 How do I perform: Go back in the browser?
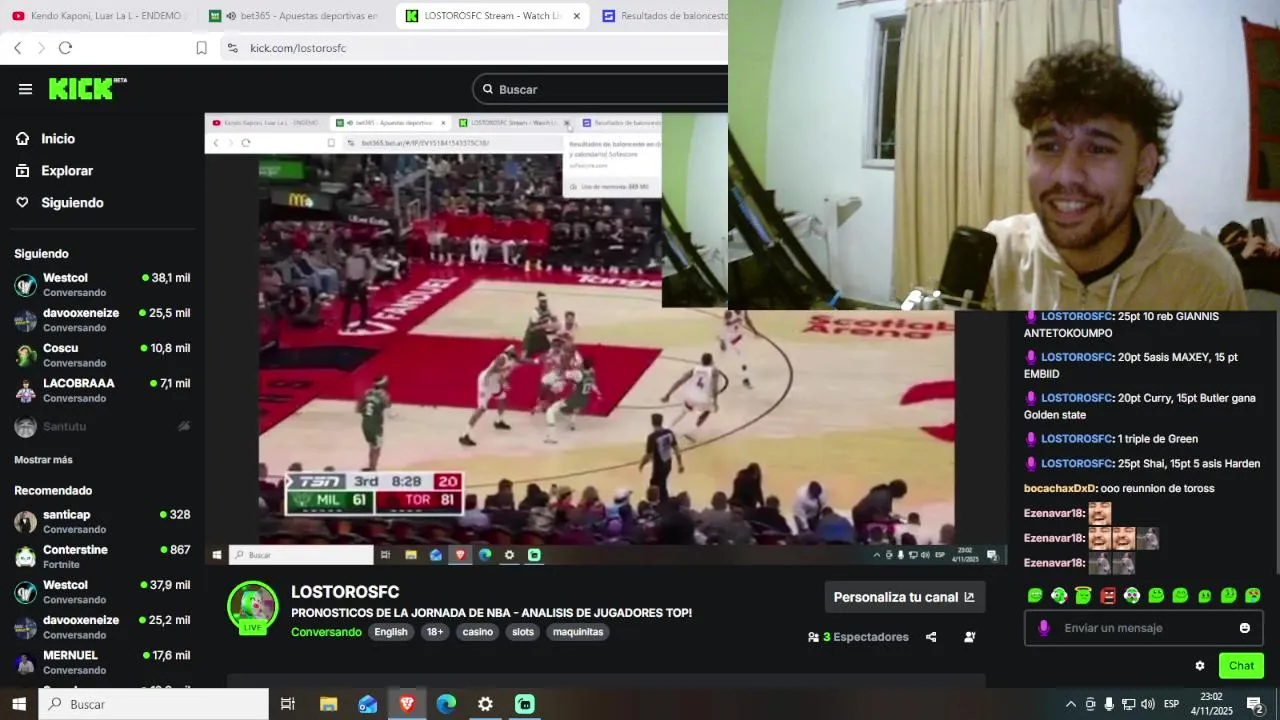18,48
